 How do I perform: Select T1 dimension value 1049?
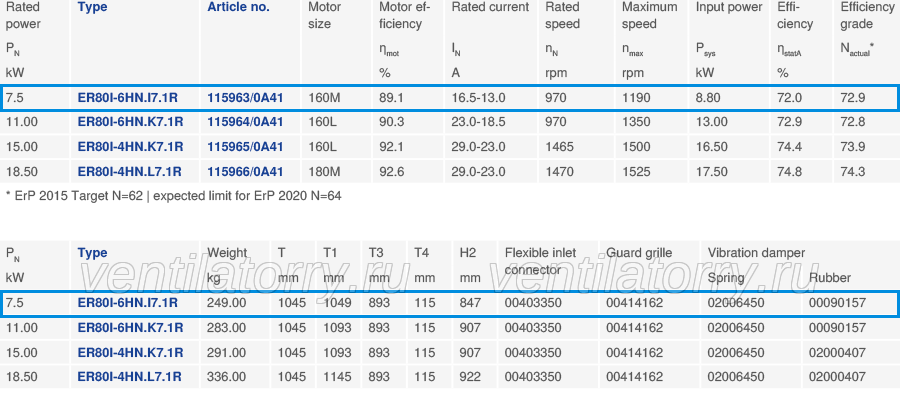(337, 303)
